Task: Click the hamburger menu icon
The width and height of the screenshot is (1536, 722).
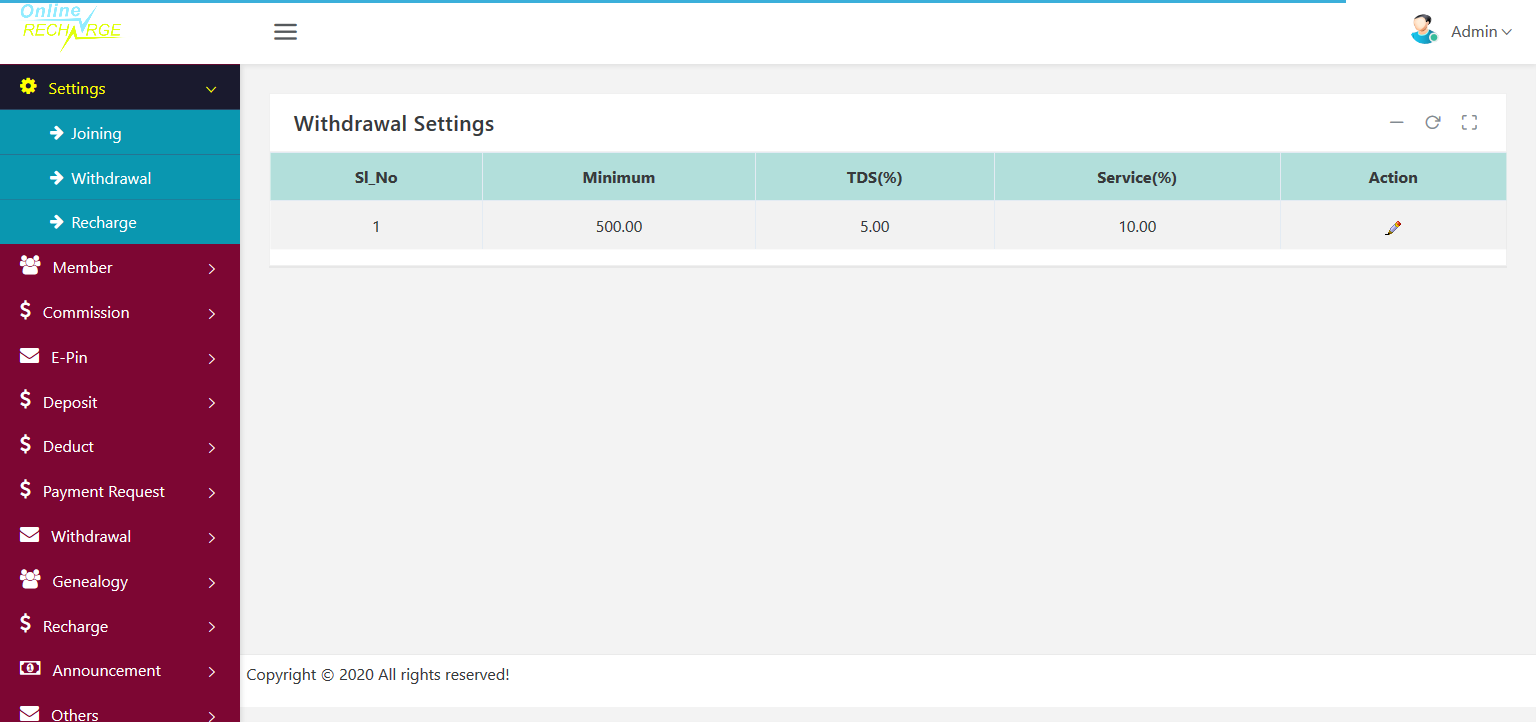Action: 285,32
